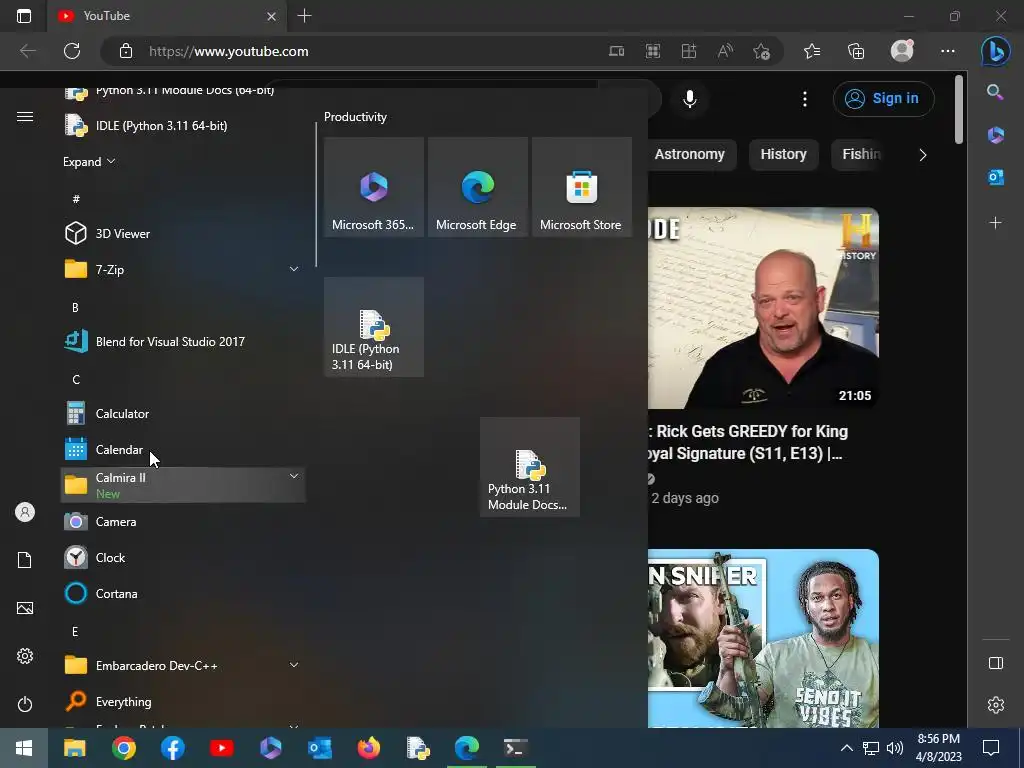
Task: Select the Astronomy chip
Action: (690, 154)
